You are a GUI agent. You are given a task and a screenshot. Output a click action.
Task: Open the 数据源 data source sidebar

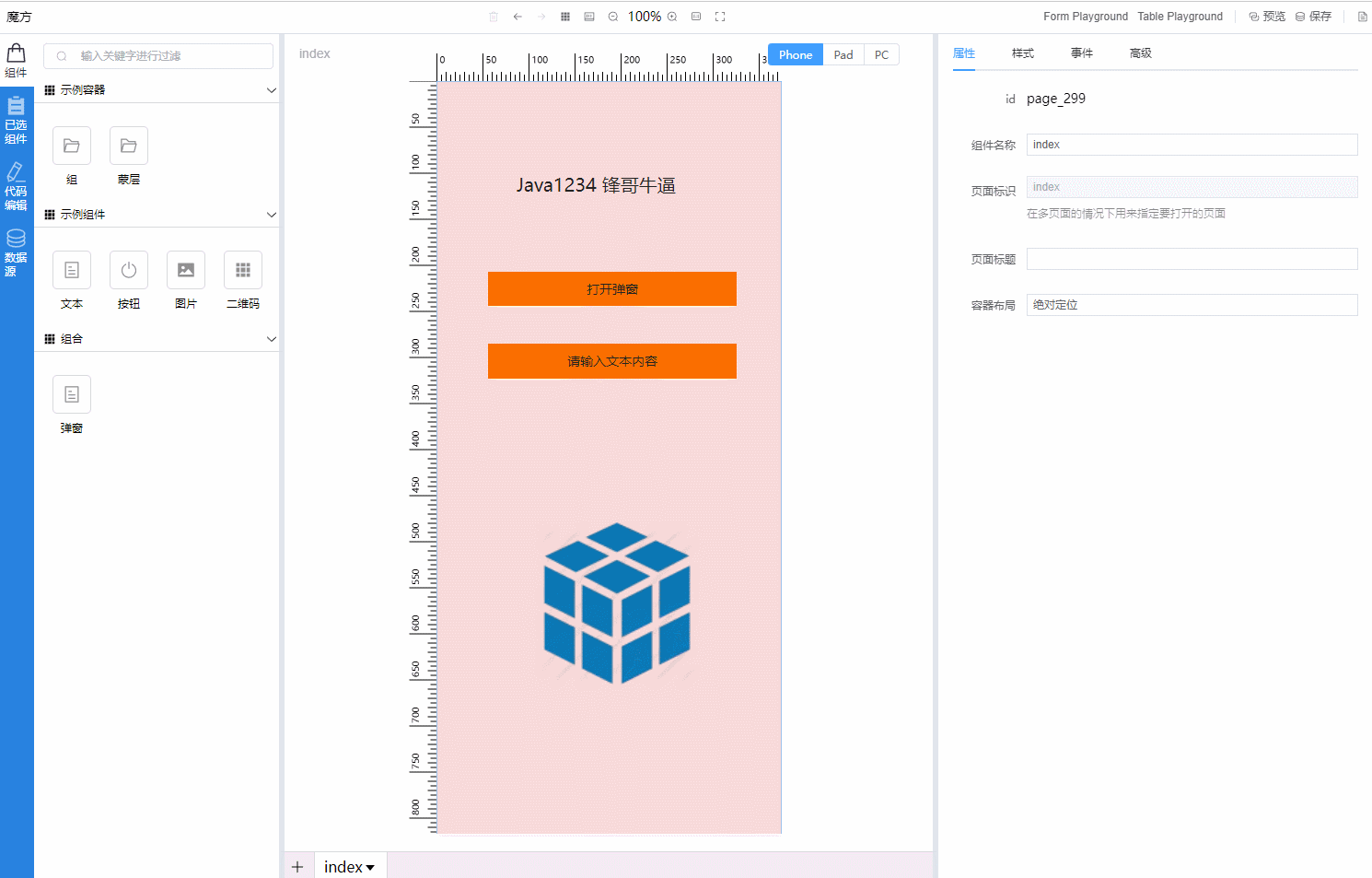(17, 252)
